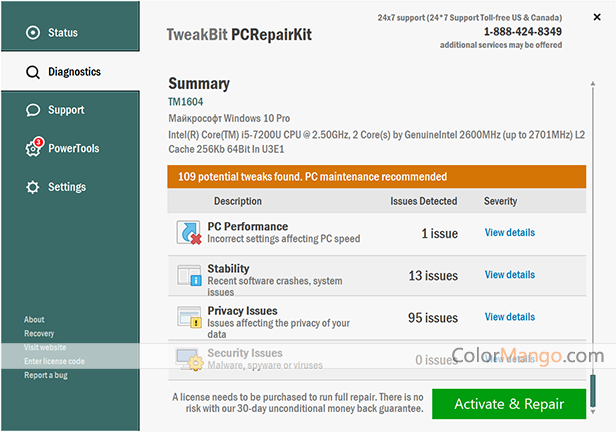Open the Recovery link
Image resolution: width=616 pixels, height=432 pixels.
point(39,333)
